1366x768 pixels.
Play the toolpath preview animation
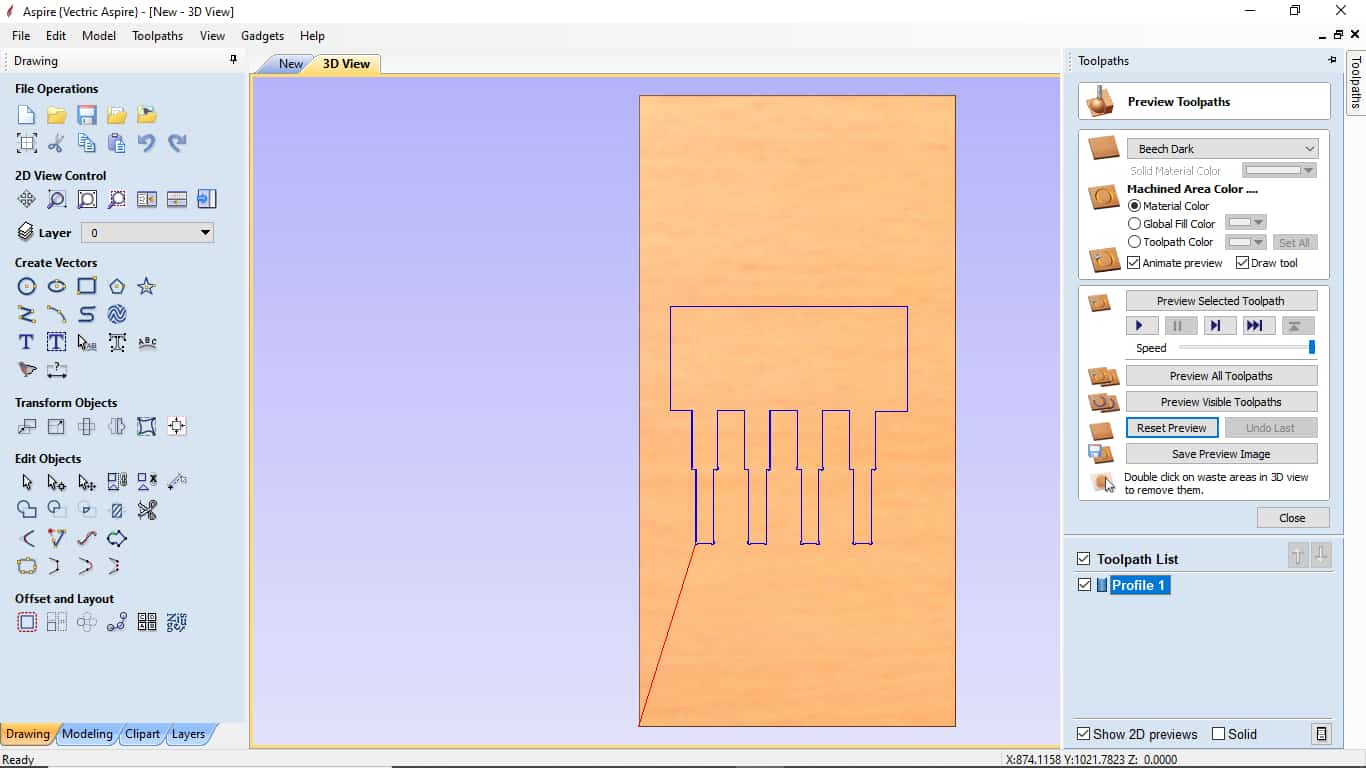tap(1142, 325)
